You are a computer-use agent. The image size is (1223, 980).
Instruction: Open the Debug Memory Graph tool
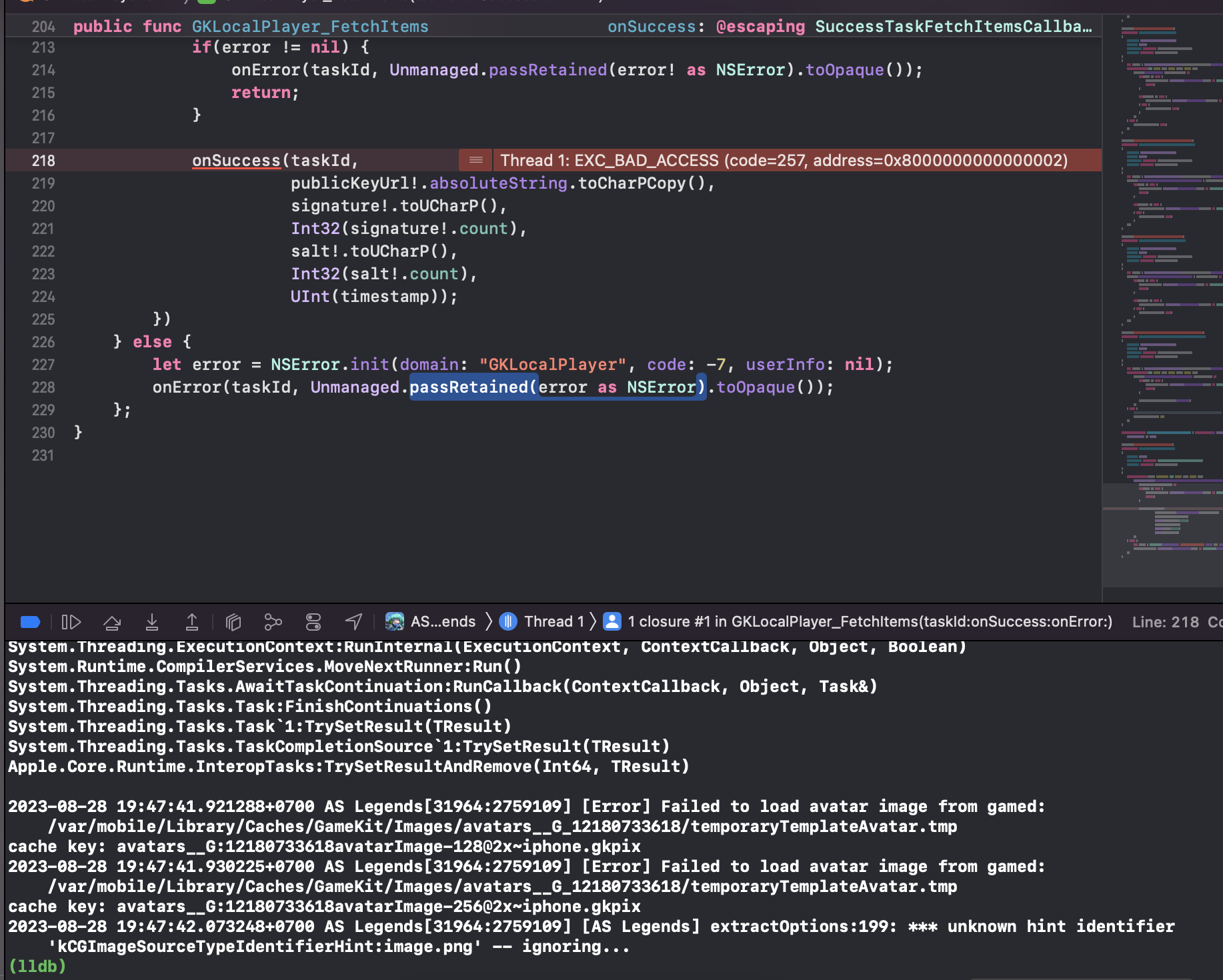point(273,622)
